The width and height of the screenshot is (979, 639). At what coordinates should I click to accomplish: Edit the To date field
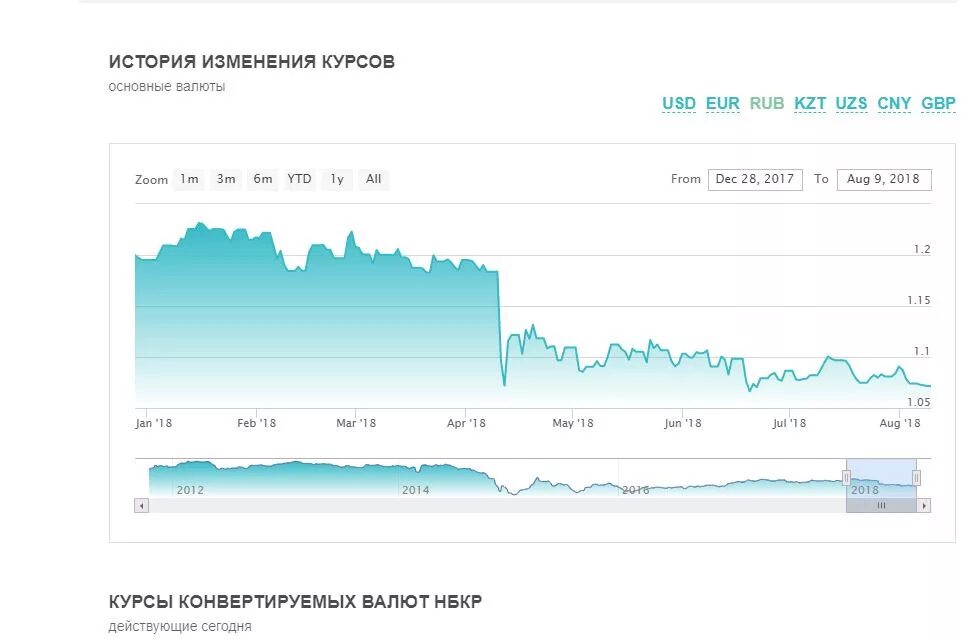coord(884,179)
